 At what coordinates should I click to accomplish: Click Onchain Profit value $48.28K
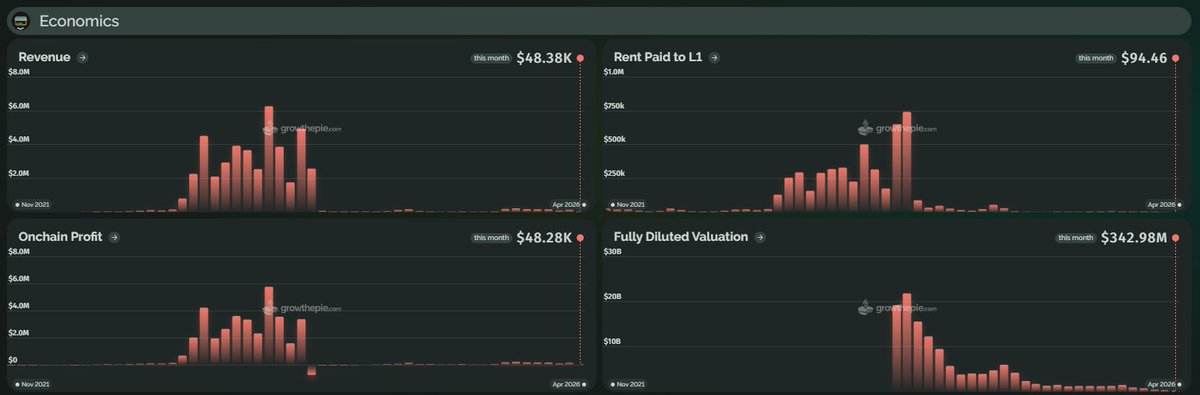click(544, 237)
